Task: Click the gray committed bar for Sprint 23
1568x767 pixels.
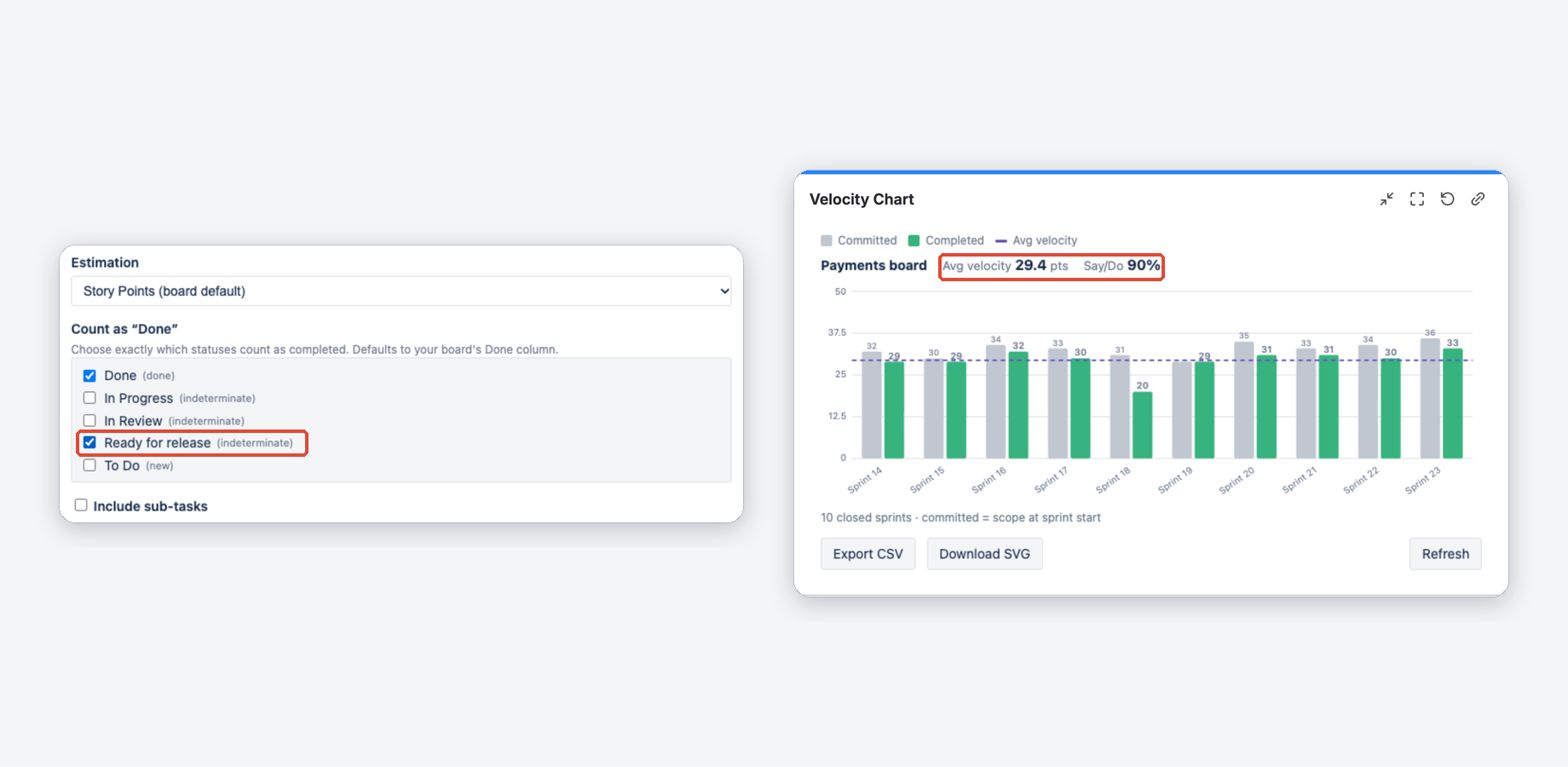Action: pos(1430,399)
